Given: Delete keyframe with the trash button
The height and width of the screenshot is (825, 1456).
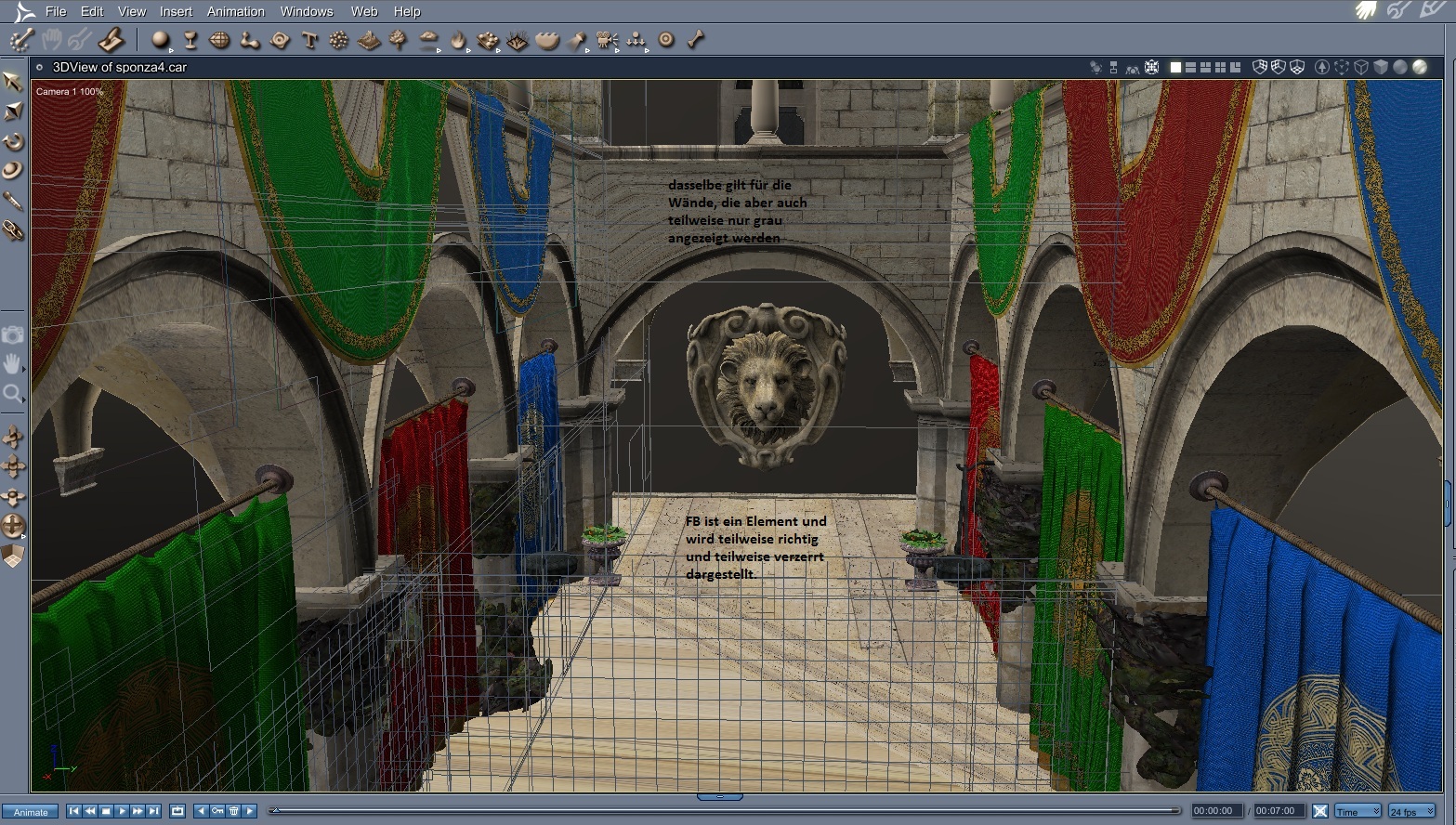Looking at the screenshot, I should click(x=234, y=811).
